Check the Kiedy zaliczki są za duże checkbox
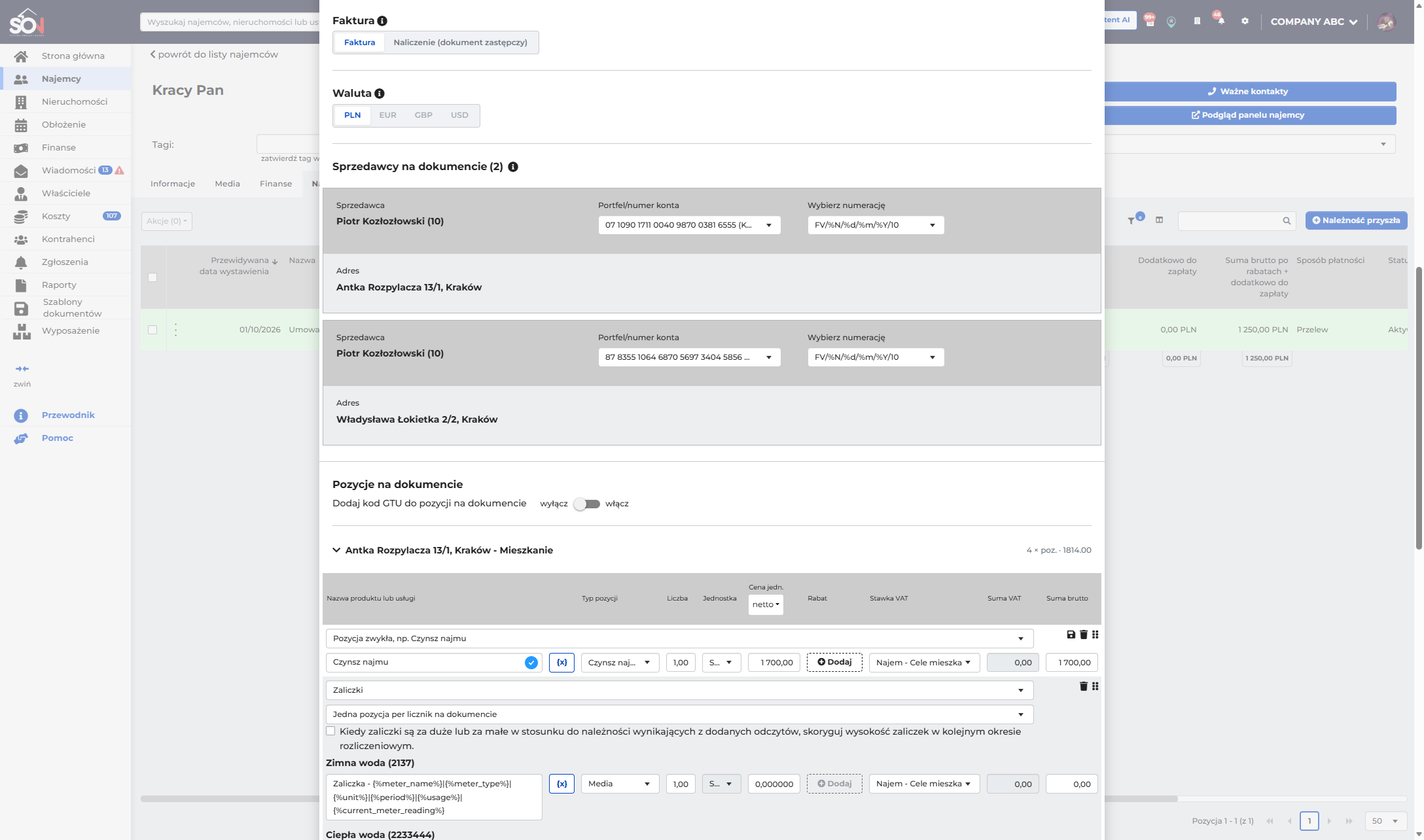 (x=330, y=731)
